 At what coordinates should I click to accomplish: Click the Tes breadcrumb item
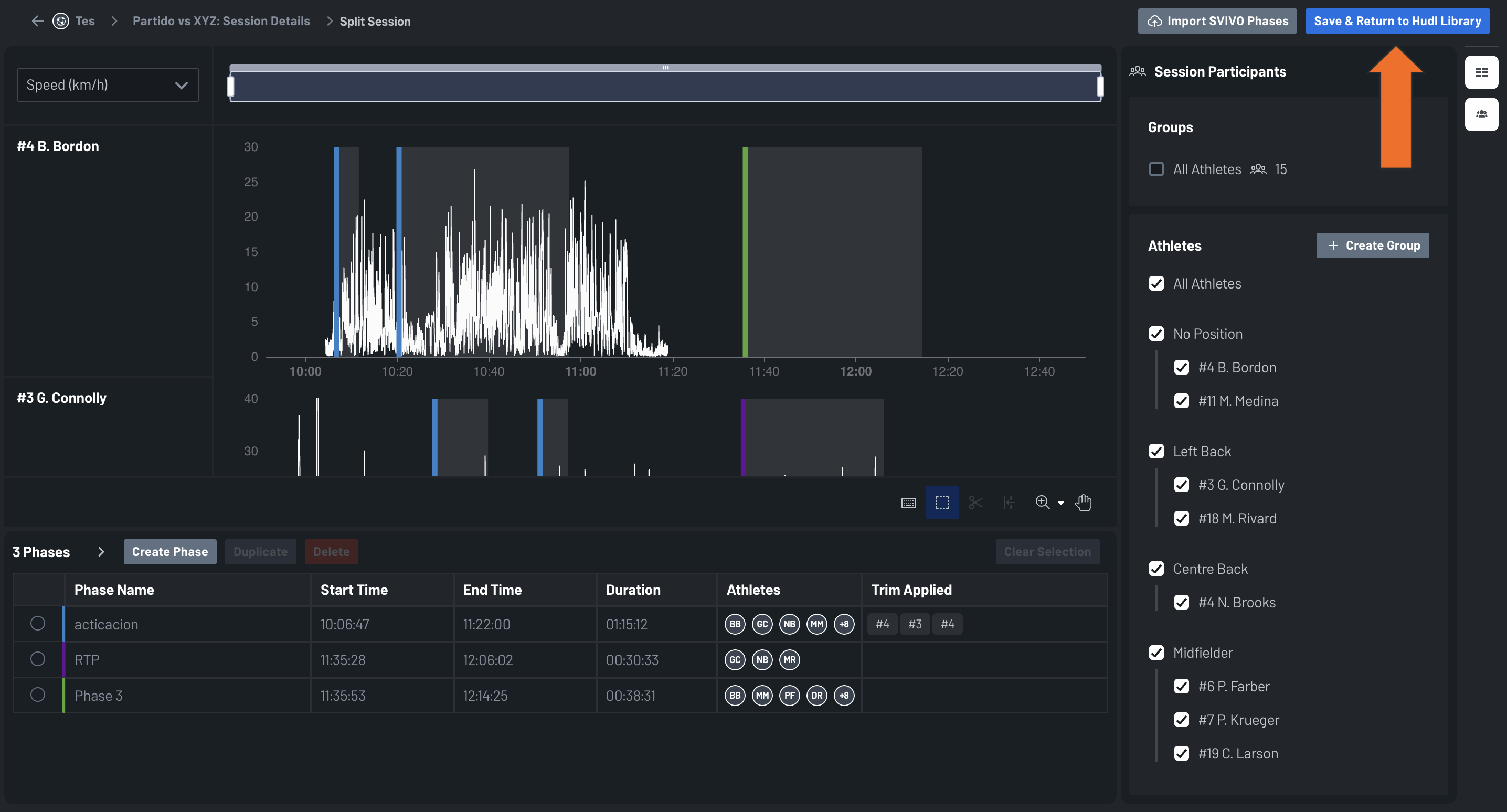[x=85, y=21]
